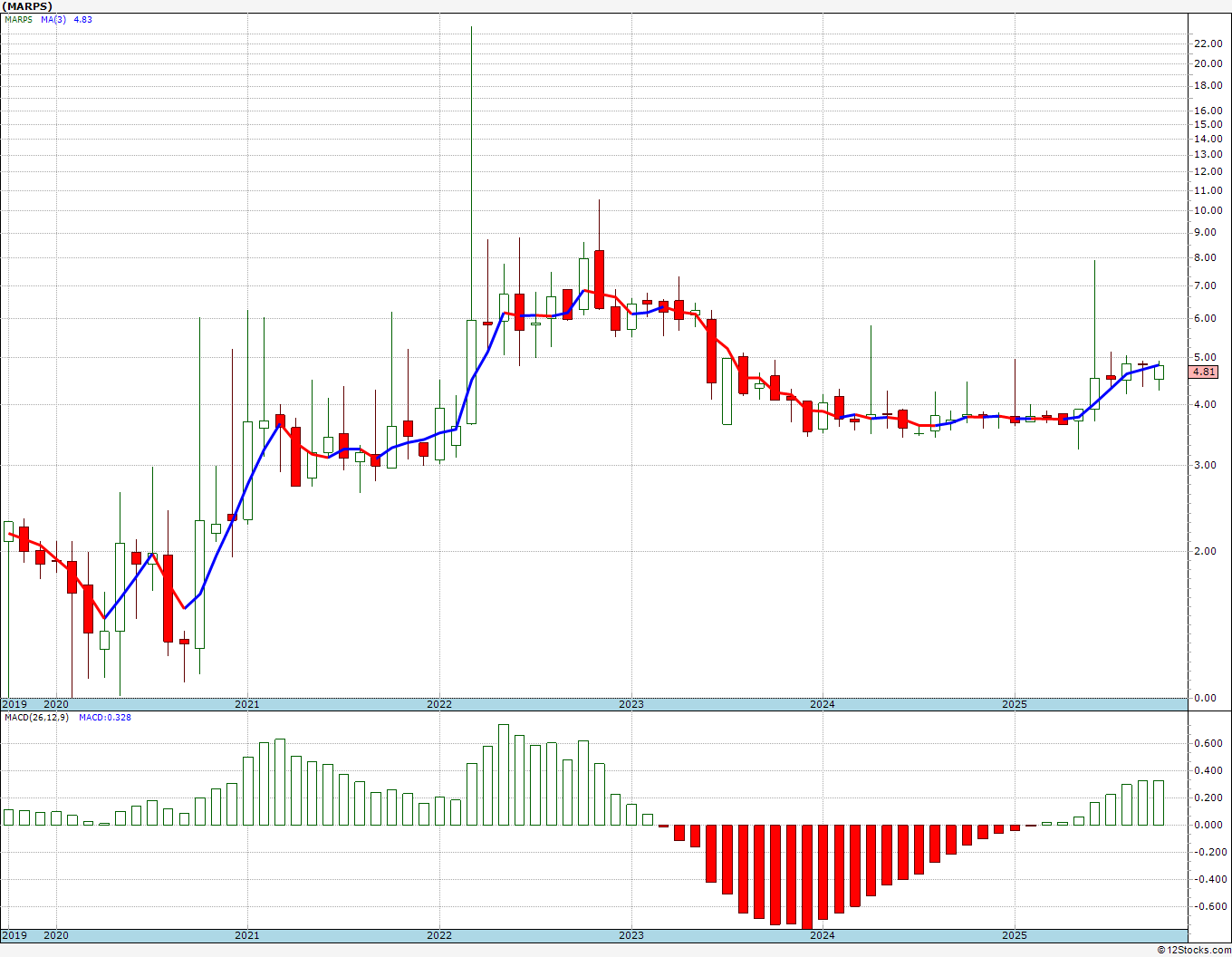Click the 20.00 price axis label
Image resolution: width=1232 pixels, height=957 pixels.
[1208, 63]
